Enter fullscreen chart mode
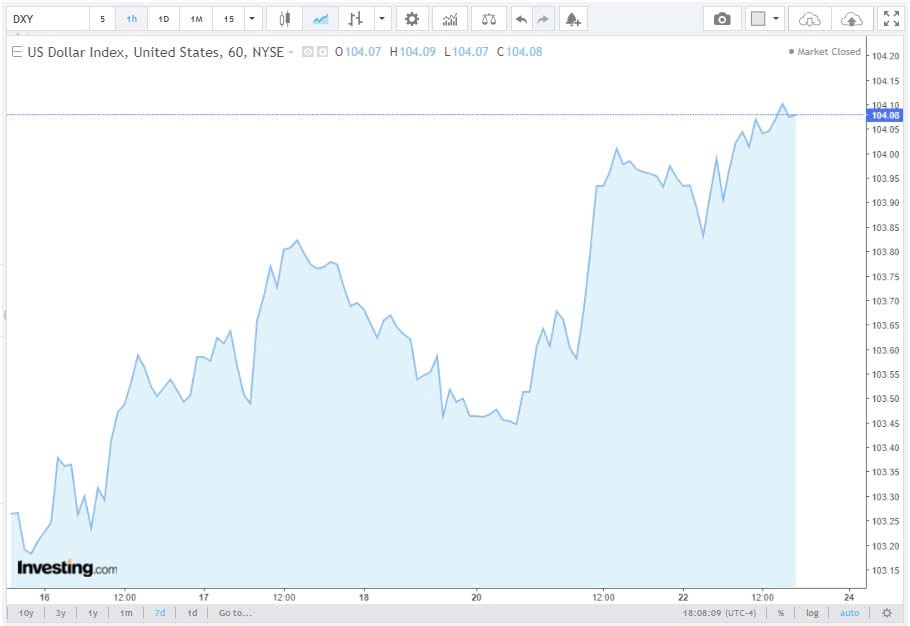This screenshot has height=626, width=910. (x=890, y=19)
